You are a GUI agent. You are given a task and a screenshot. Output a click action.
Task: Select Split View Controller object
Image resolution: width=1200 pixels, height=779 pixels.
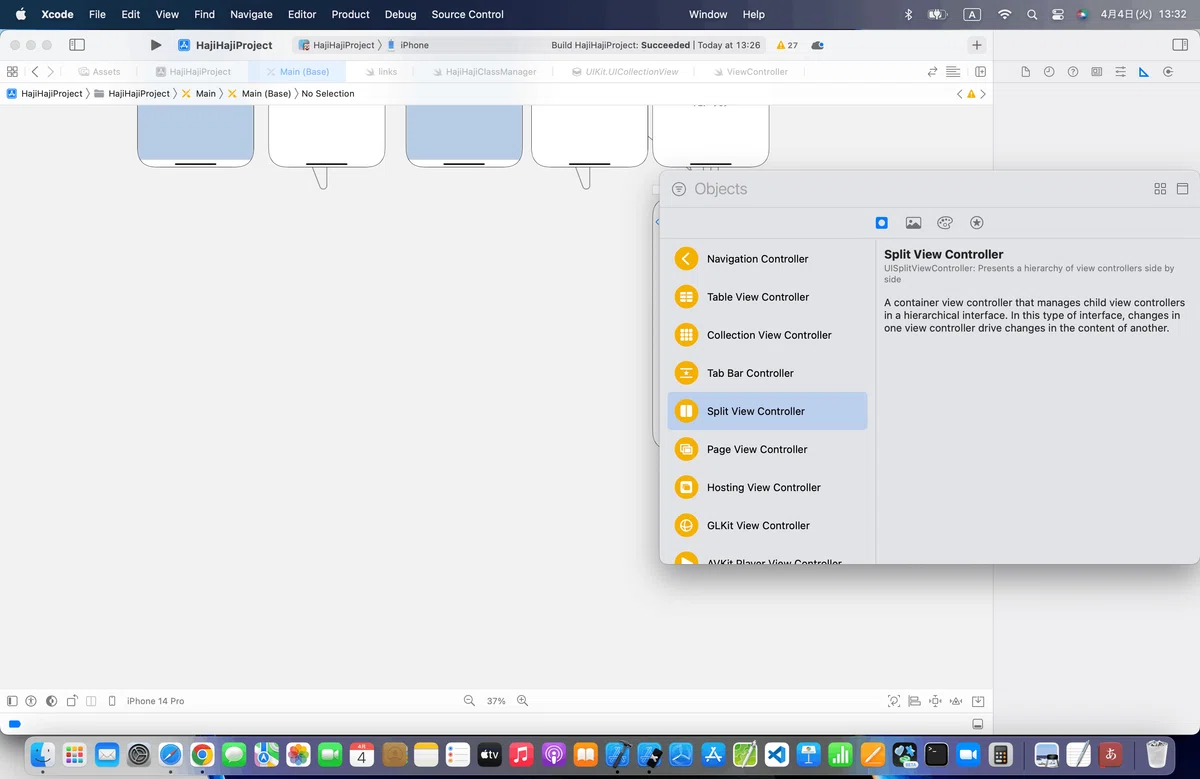point(768,411)
